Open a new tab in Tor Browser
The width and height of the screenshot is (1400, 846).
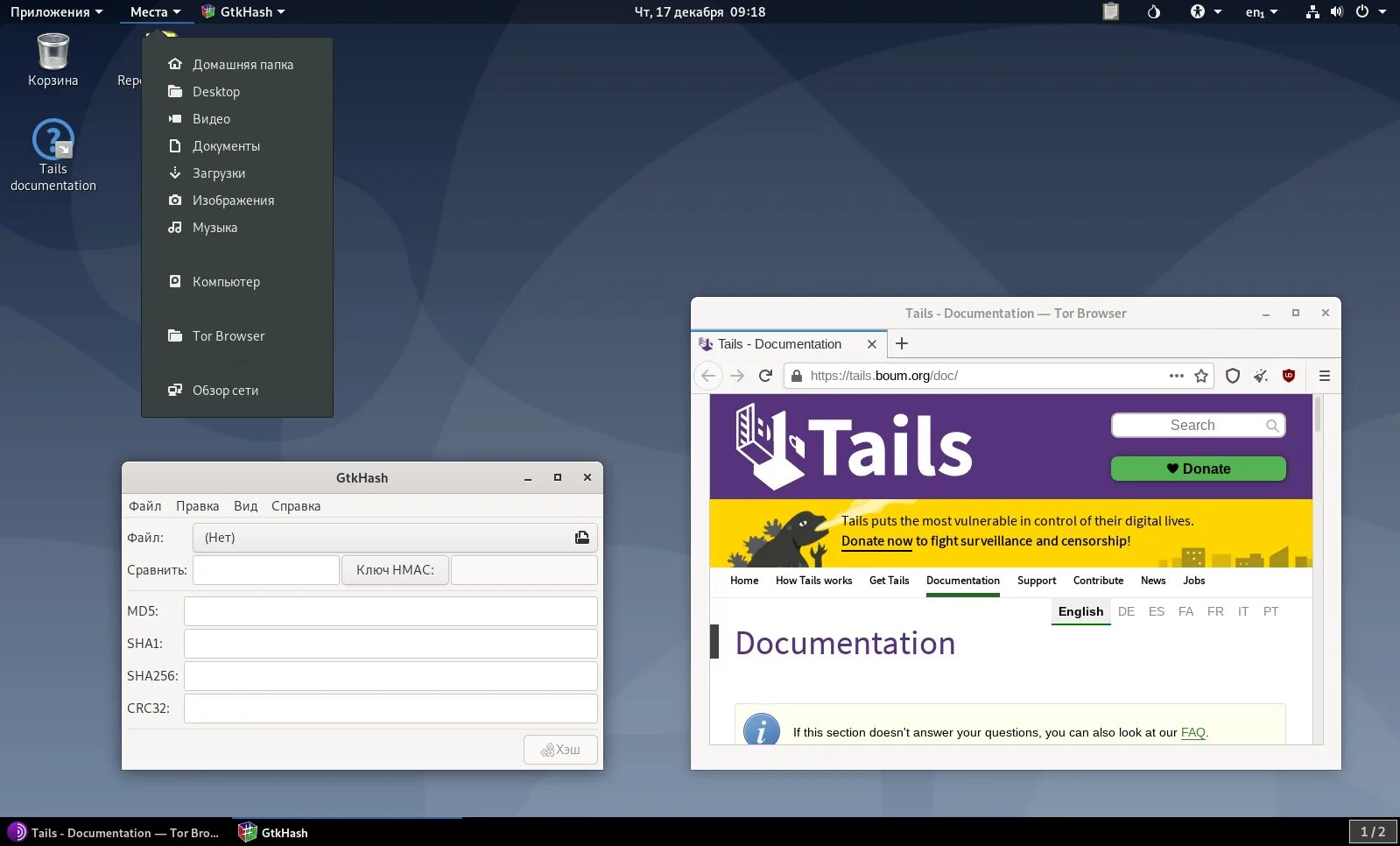(902, 343)
